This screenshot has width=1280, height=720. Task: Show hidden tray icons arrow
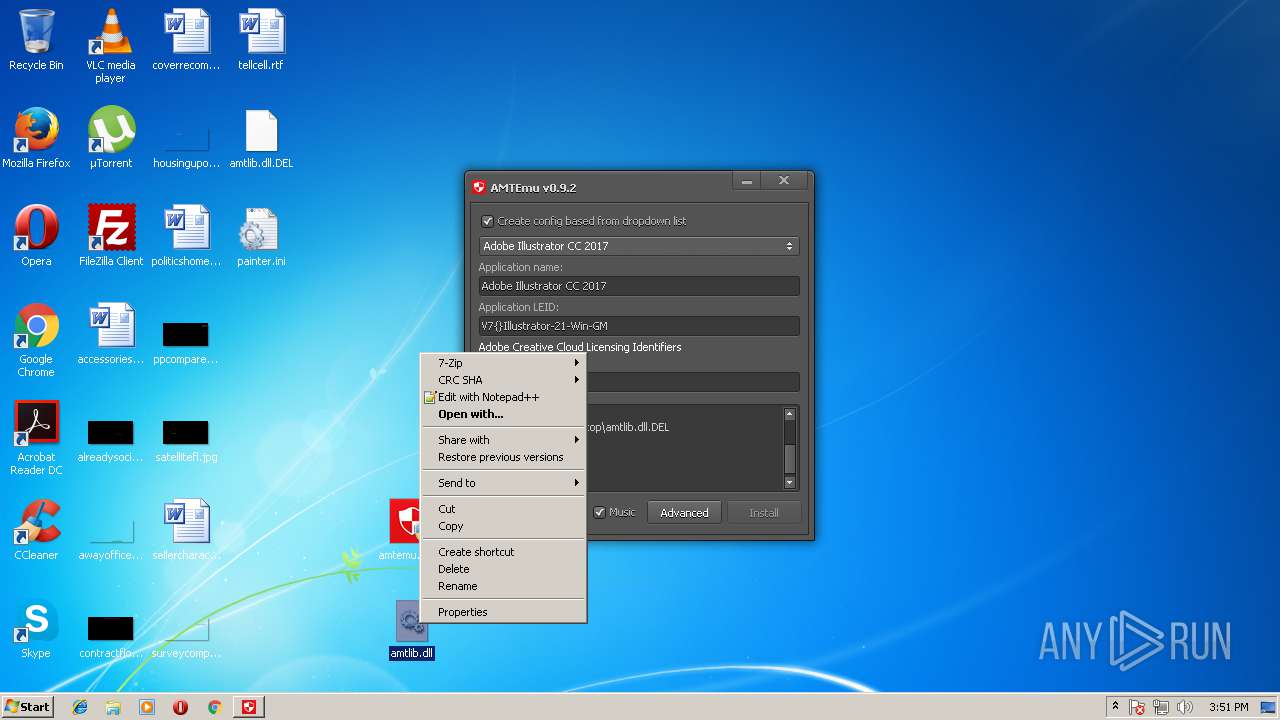[x=1115, y=707]
